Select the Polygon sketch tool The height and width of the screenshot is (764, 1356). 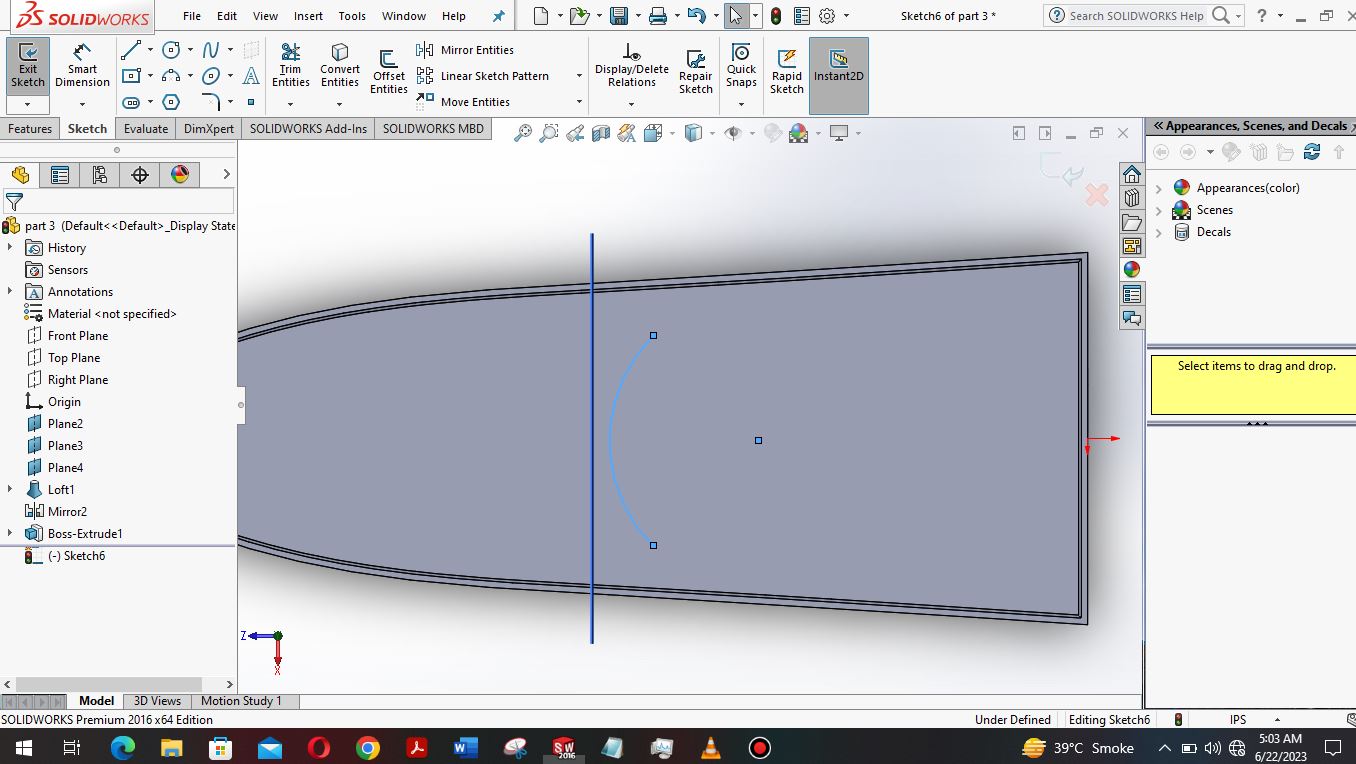point(171,102)
